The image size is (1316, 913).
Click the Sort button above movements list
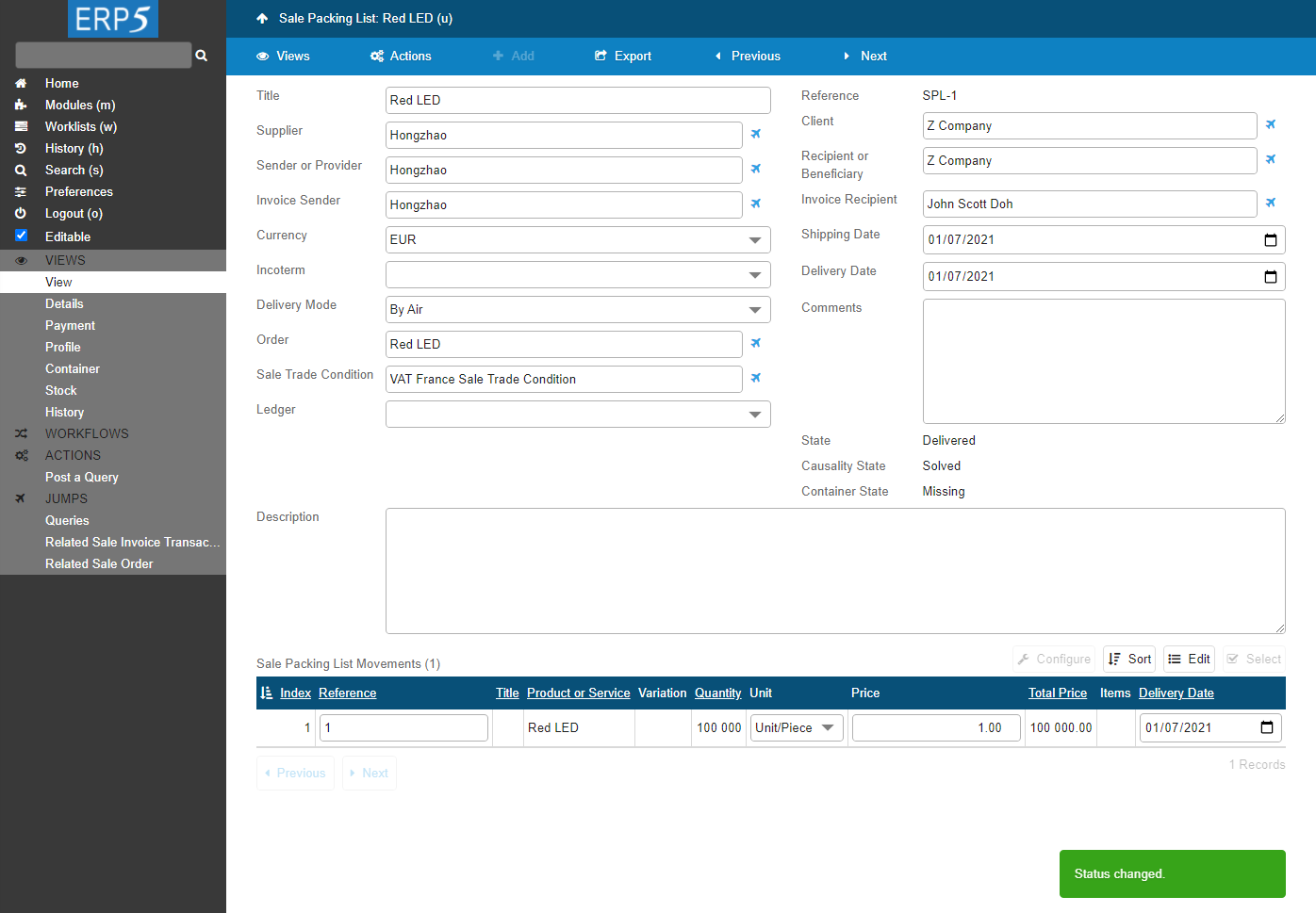[1129, 659]
